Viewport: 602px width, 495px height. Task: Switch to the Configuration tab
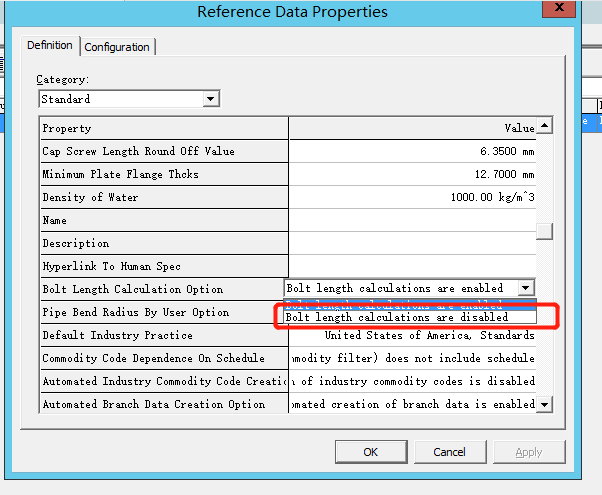(x=117, y=47)
